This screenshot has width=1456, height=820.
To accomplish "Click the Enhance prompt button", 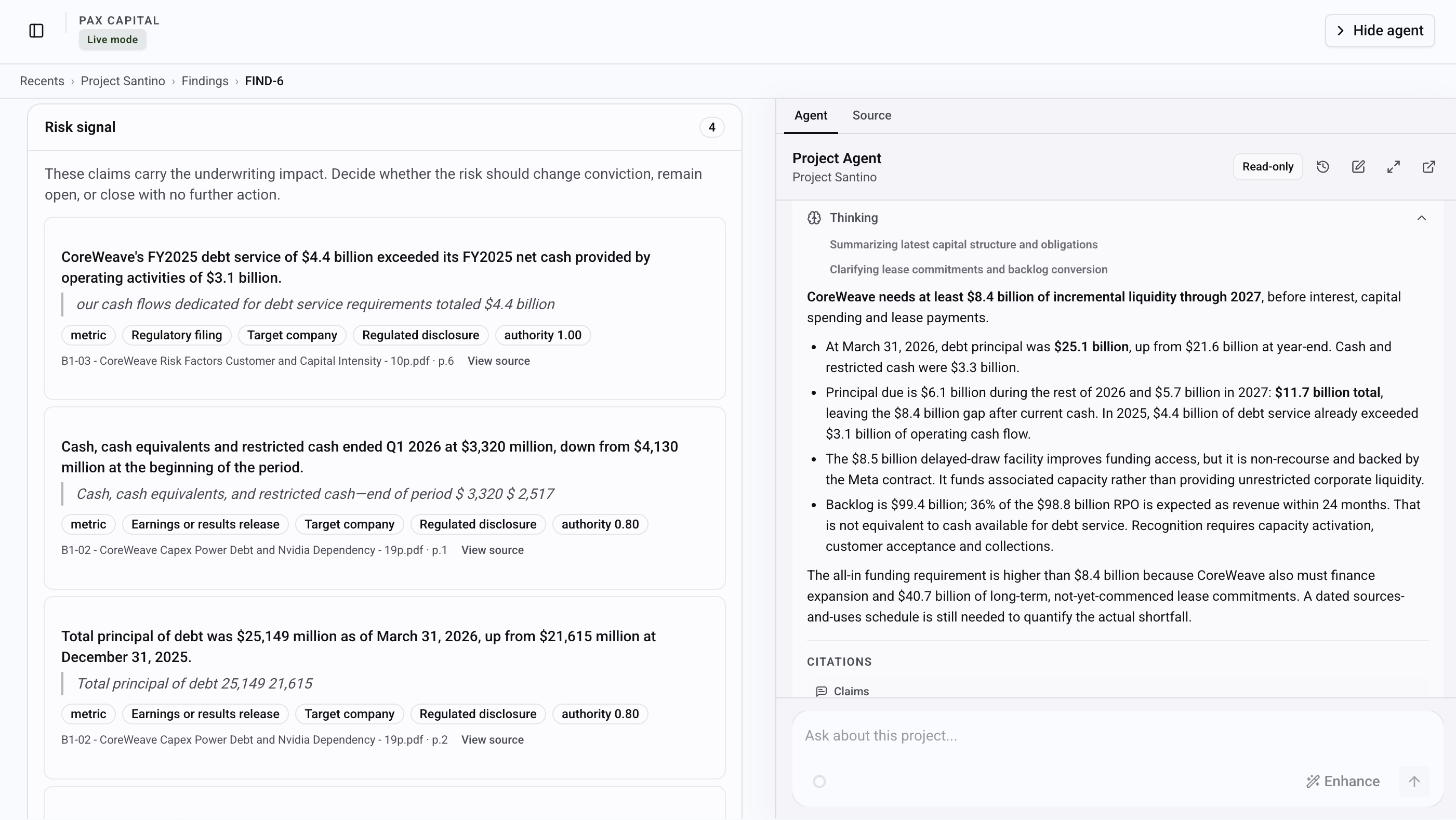I will click(x=1343, y=782).
